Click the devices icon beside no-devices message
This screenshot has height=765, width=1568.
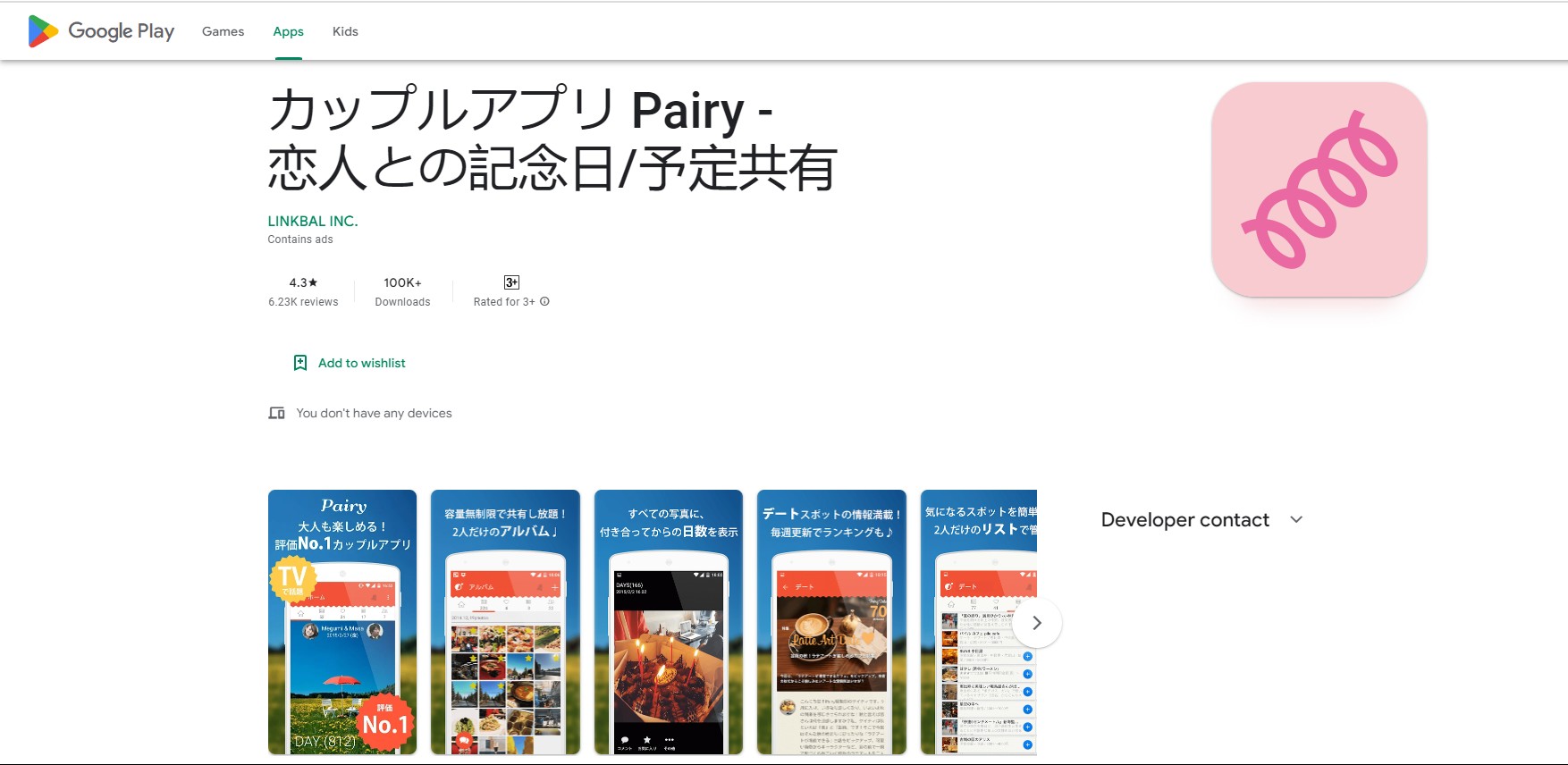pyautogui.click(x=277, y=413)
